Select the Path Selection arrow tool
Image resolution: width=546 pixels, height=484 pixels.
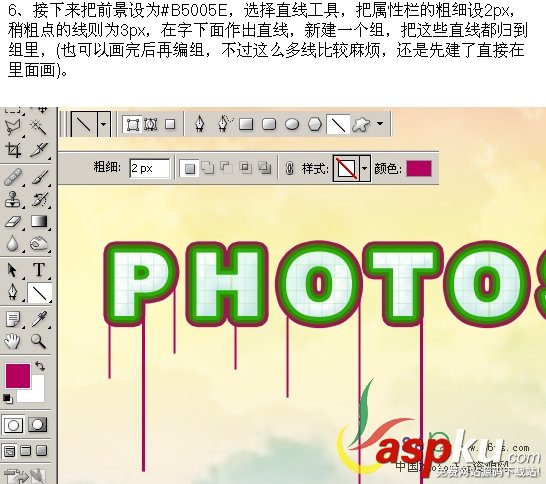point(13,270)
